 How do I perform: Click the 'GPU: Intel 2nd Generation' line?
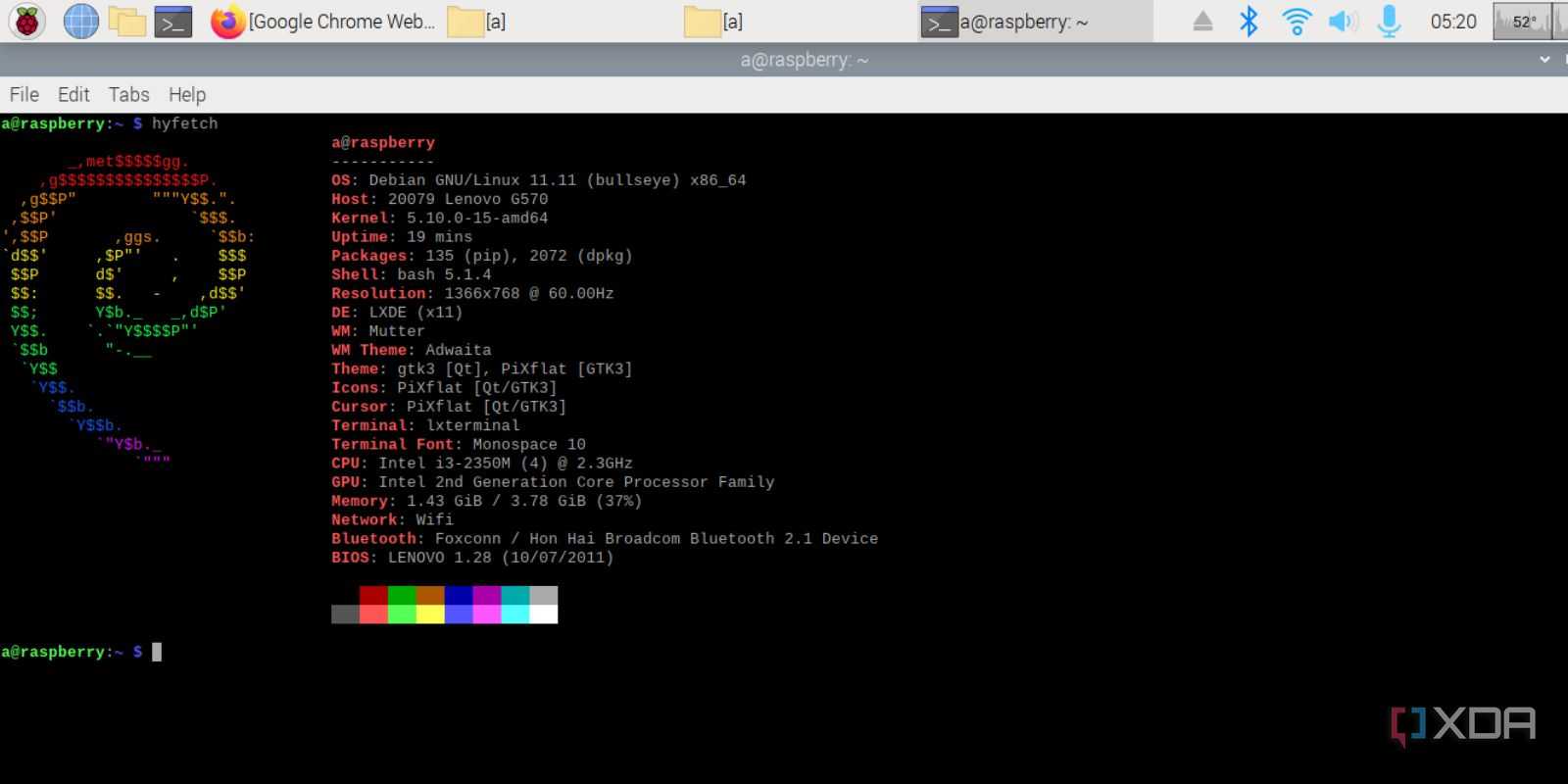tap(553, 482)
